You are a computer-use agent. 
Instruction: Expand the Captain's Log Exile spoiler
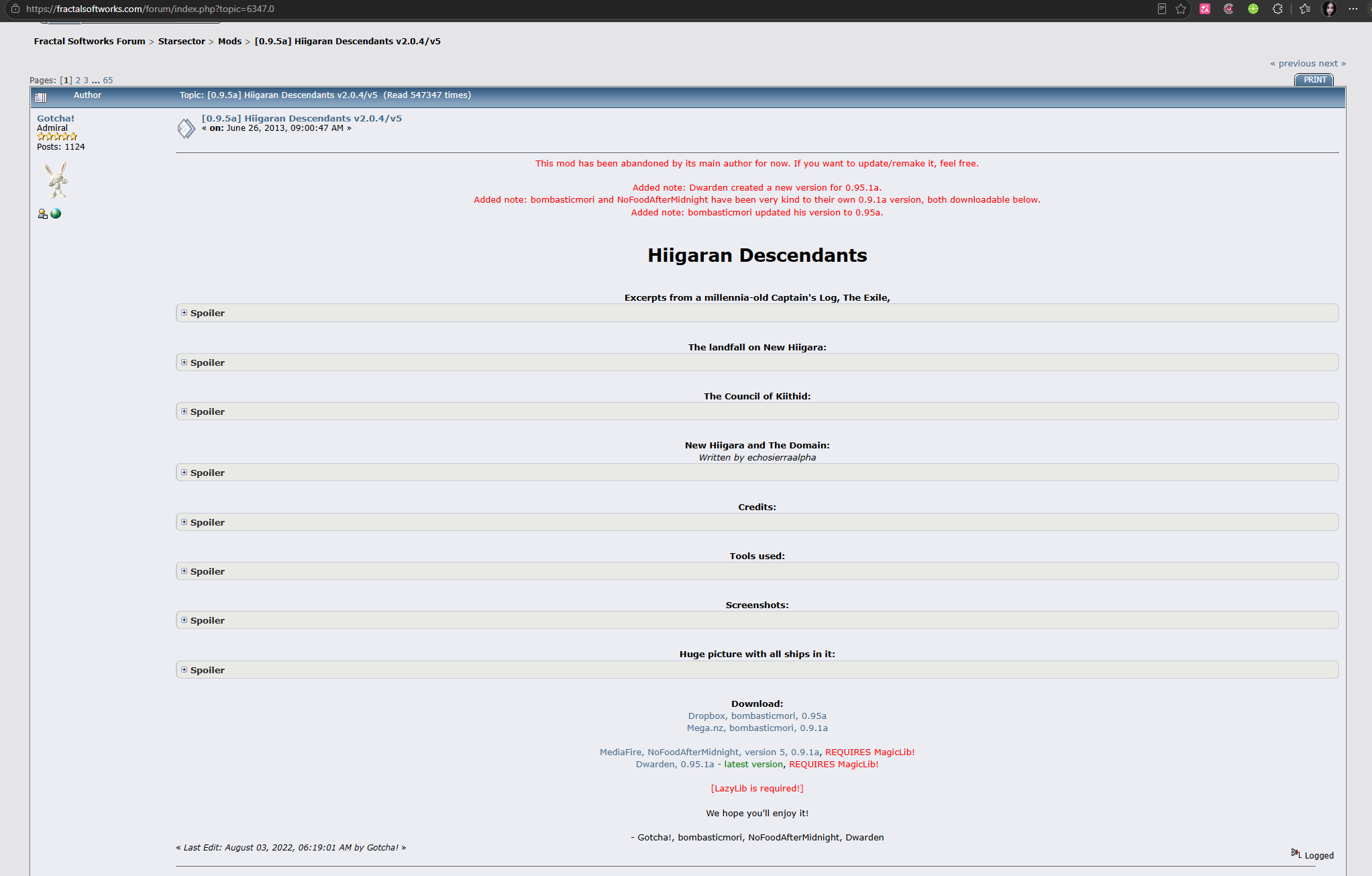coord(757,313)
